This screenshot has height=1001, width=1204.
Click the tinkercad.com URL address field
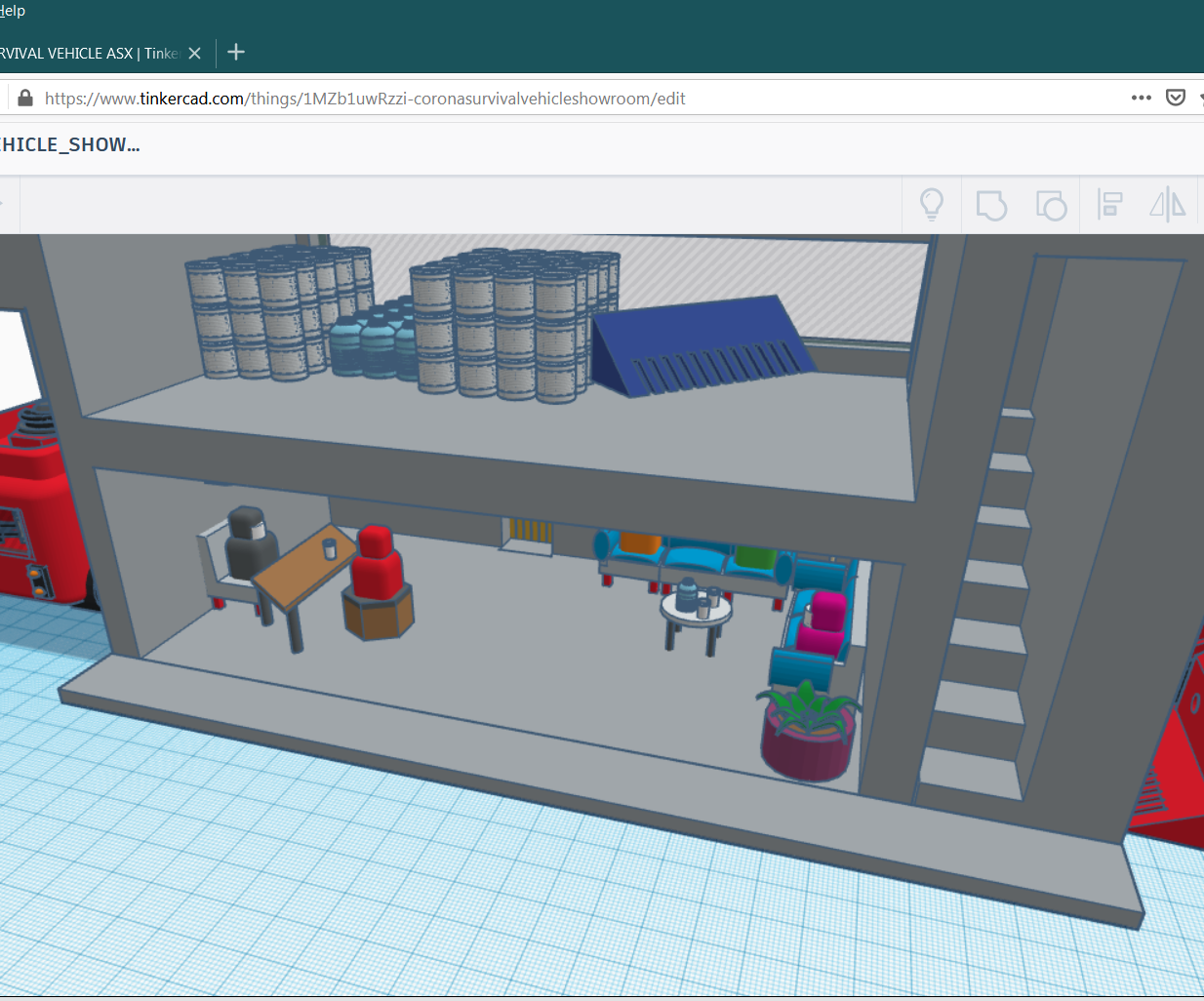click(365, 99)
